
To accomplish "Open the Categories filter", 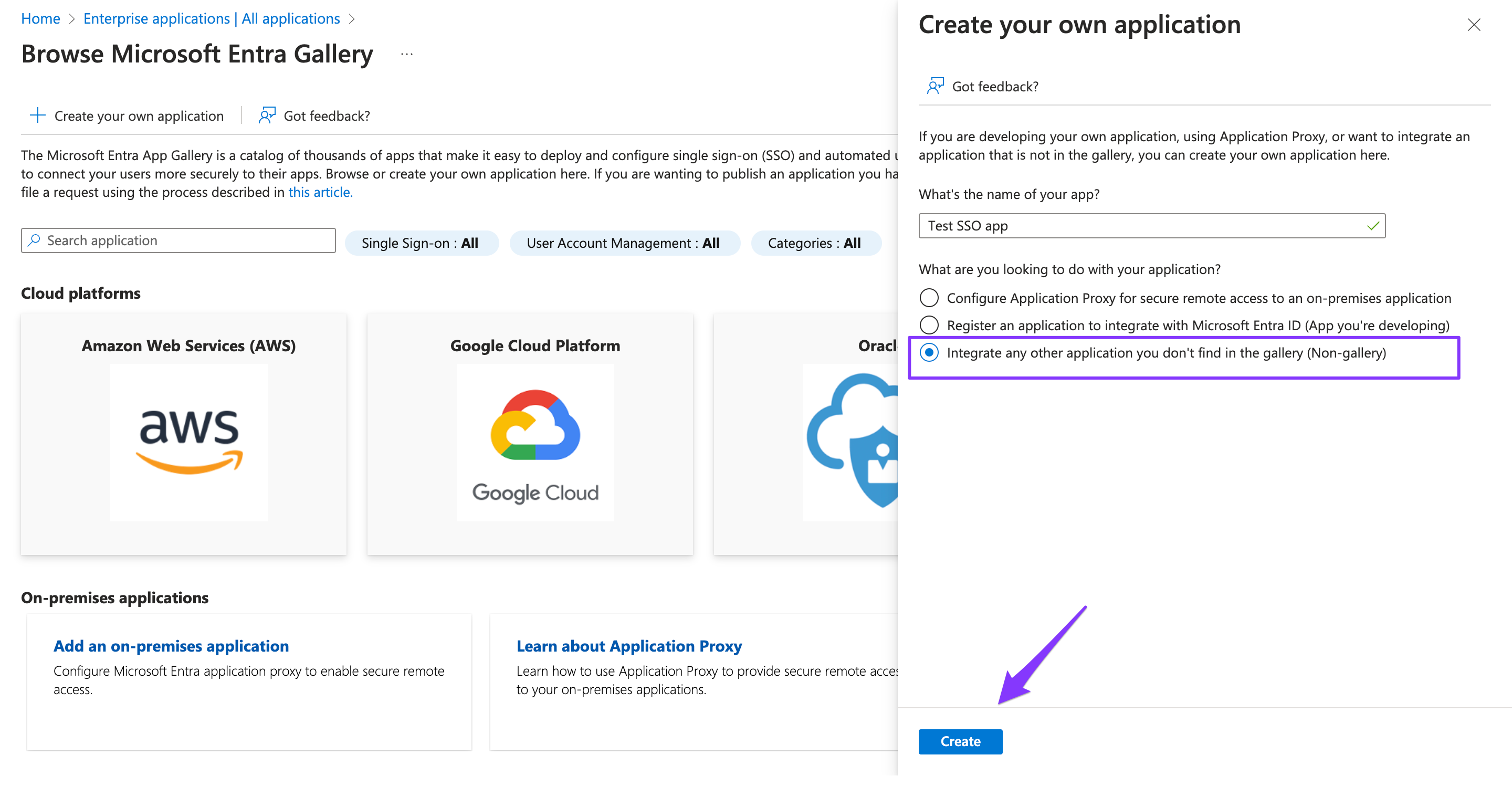I will [x=816, y=243].
